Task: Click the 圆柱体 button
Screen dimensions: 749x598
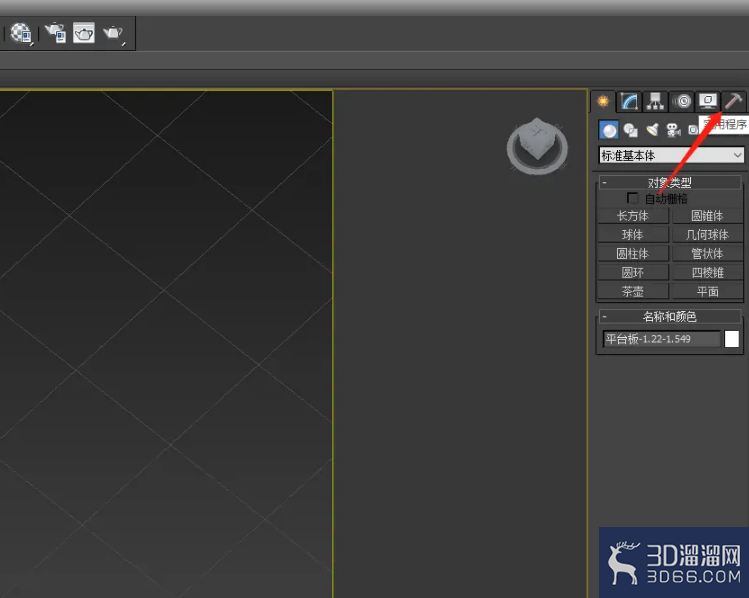Action: click(632, 253)
